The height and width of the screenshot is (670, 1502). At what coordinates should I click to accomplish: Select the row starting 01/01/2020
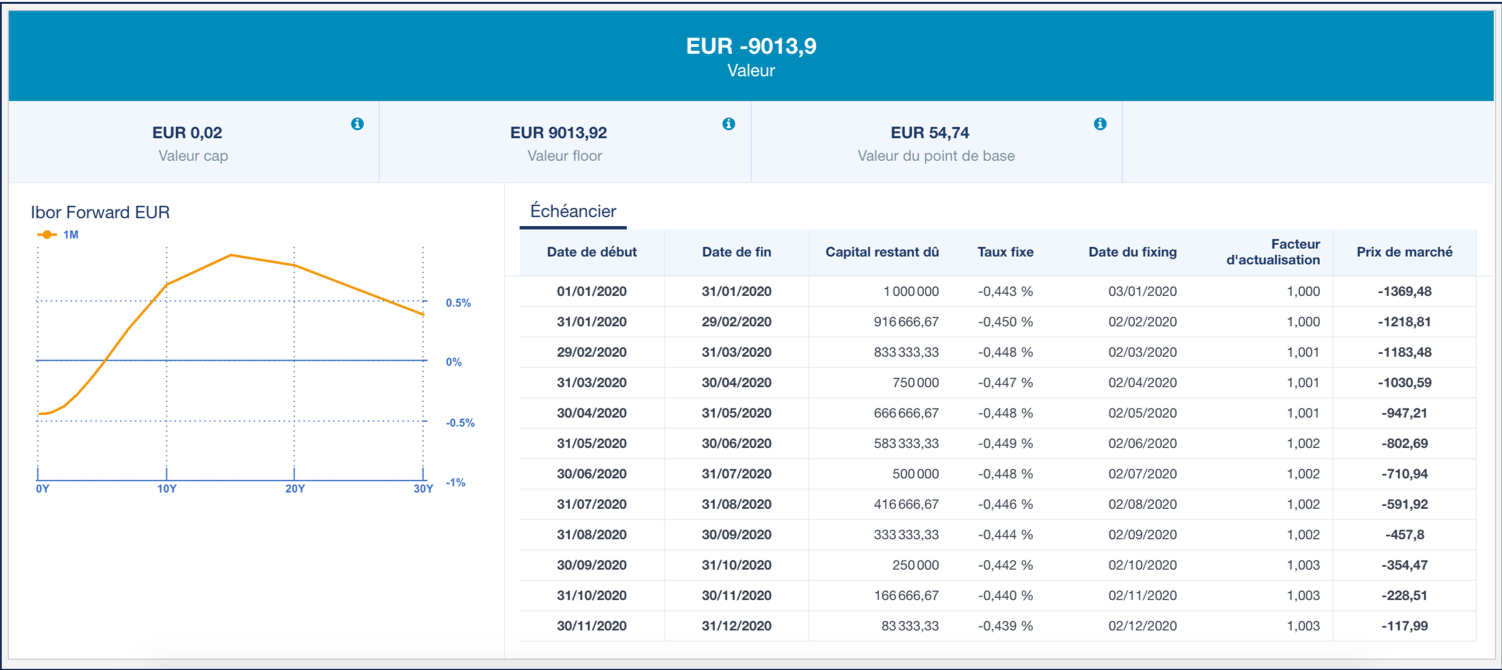[x=591, y=291]
